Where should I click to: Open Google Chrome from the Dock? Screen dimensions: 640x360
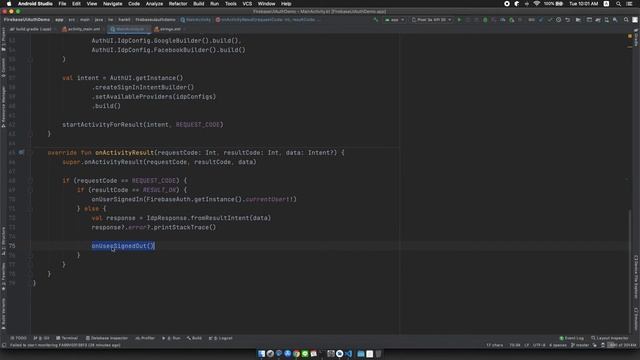[x=296, y=353]
